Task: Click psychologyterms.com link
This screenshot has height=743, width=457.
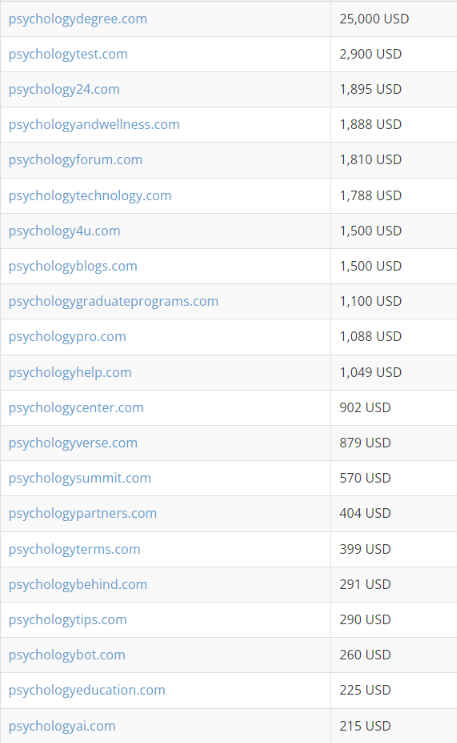Action: (x=74, y=550)
